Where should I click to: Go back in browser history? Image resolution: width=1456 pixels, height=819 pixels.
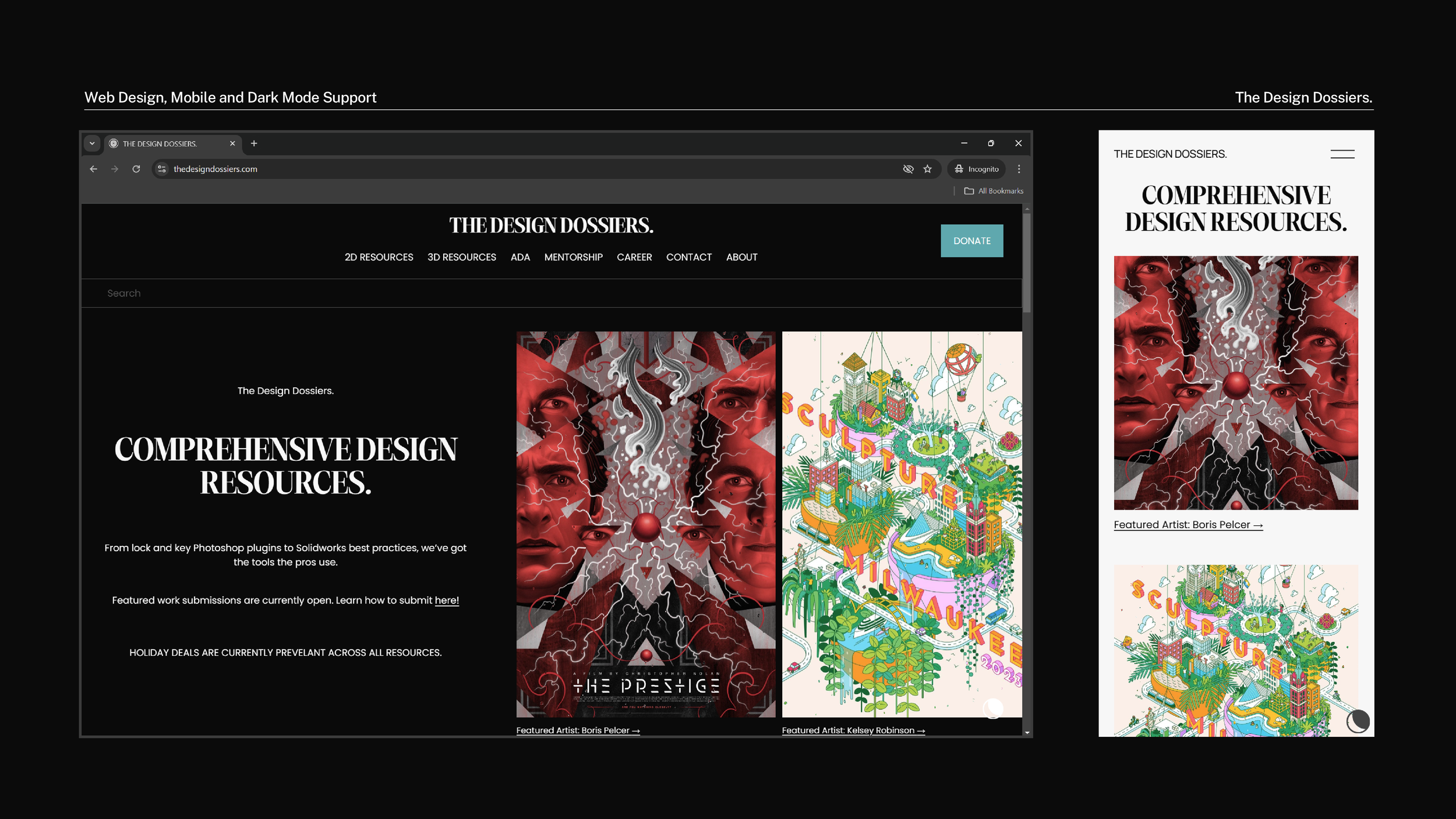click(93, 169)
